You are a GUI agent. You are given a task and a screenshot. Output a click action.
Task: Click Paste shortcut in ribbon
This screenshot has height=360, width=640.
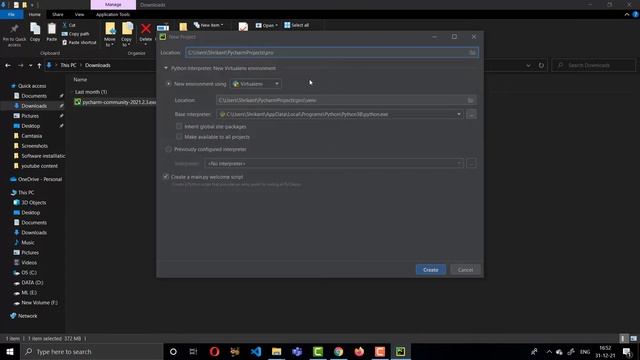(79, 42)
